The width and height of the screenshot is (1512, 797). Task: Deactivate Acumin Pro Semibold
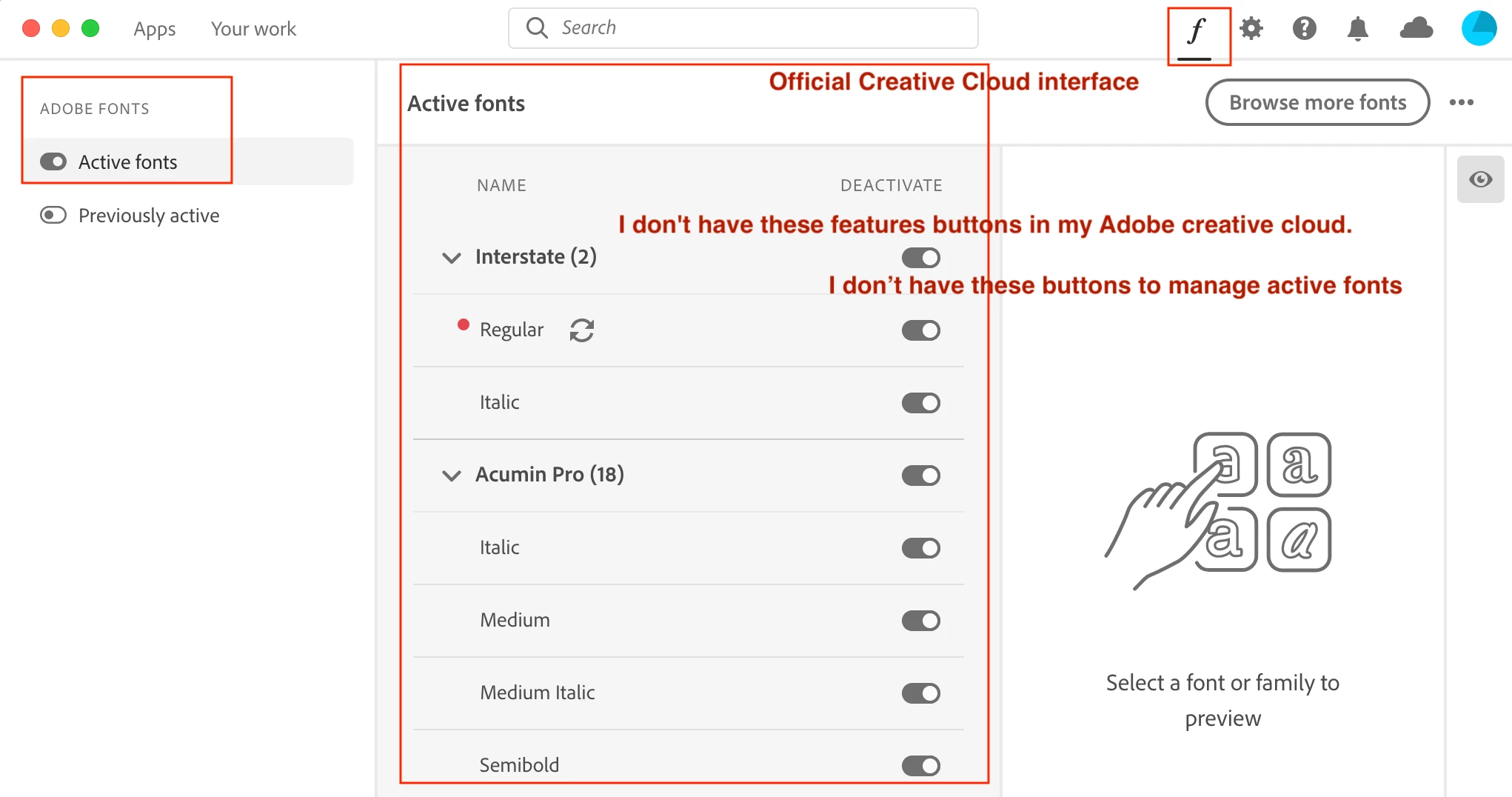(921, 766)
